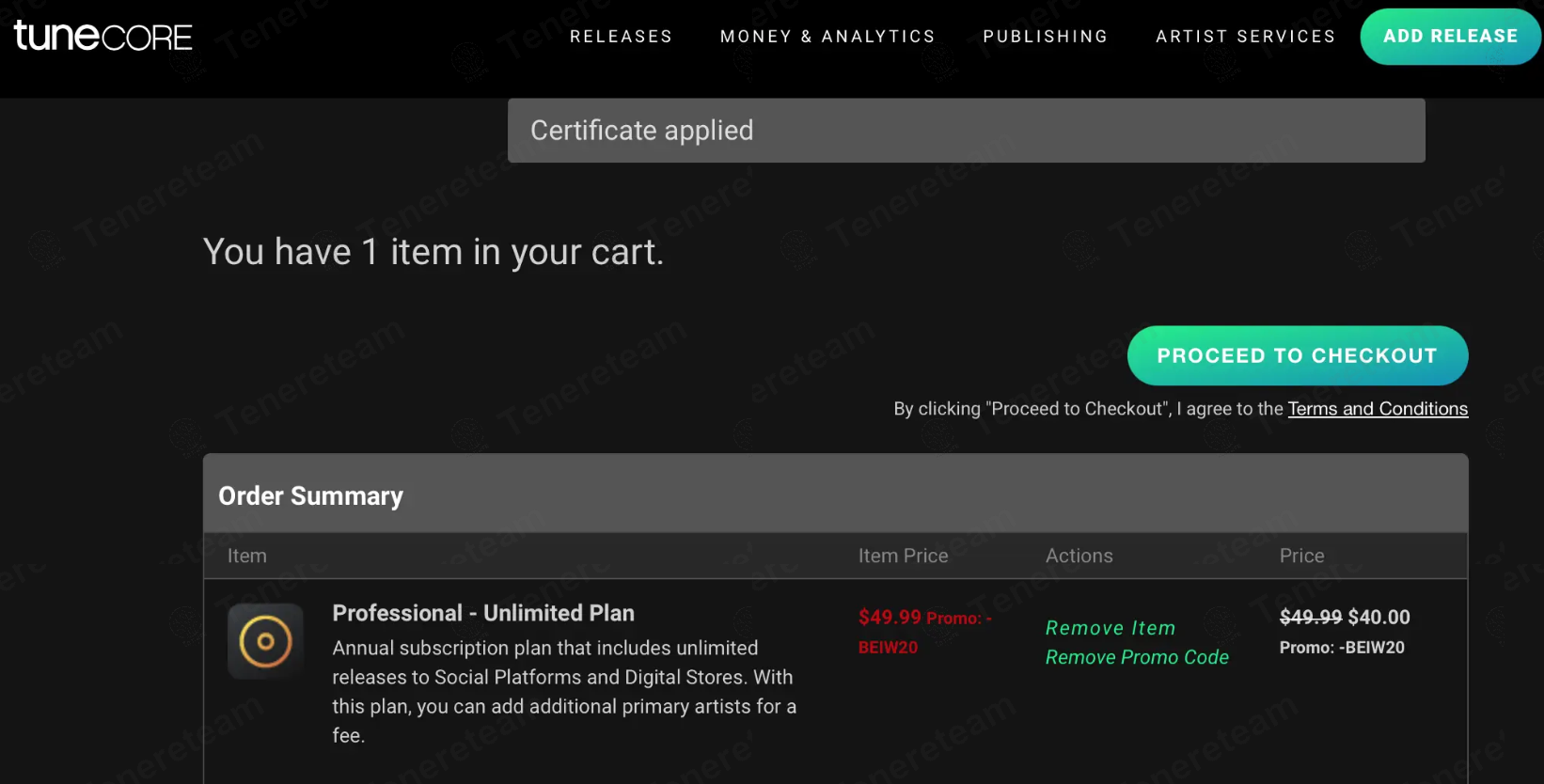Select the Item Price column header
The width and height of the screenshot is (1544, 784).
pyautogui.click(x=903, y=556)
